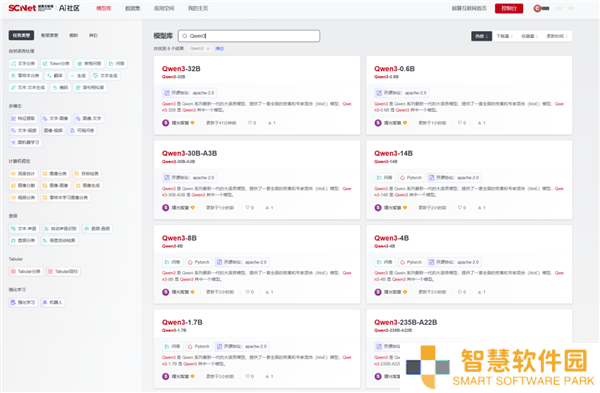Click the search magnifier icon in model search box
The image size is (600, 393).
pos(185,36)
